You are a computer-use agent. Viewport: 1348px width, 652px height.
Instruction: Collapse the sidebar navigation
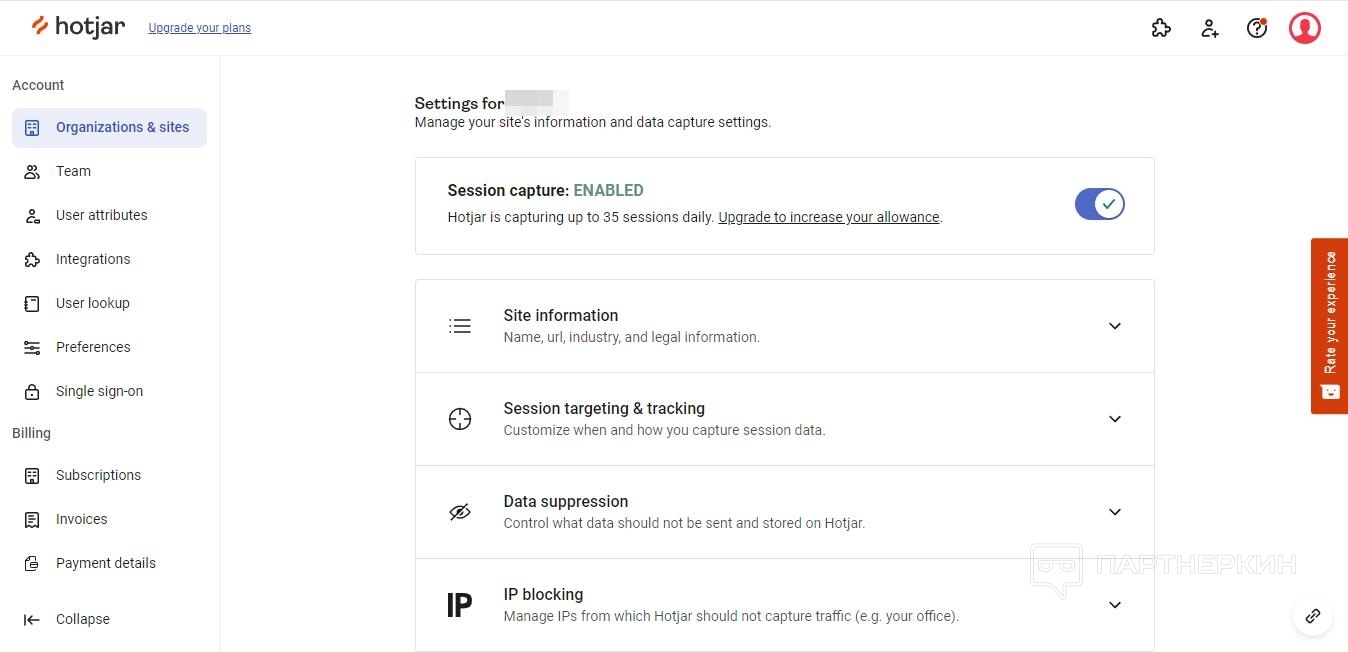point(82,619)
